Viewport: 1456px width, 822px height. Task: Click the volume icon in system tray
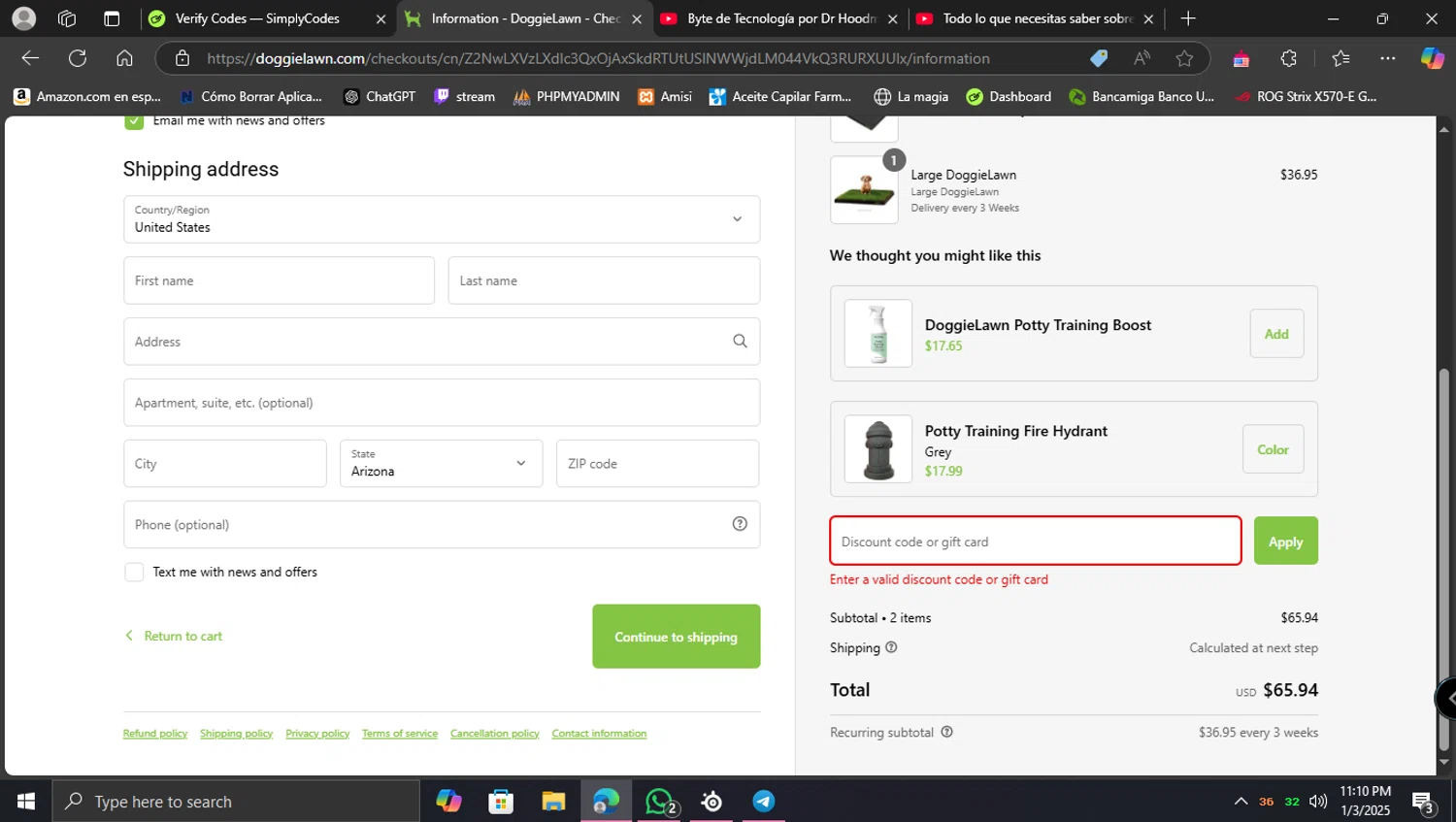coord(1318,802)
